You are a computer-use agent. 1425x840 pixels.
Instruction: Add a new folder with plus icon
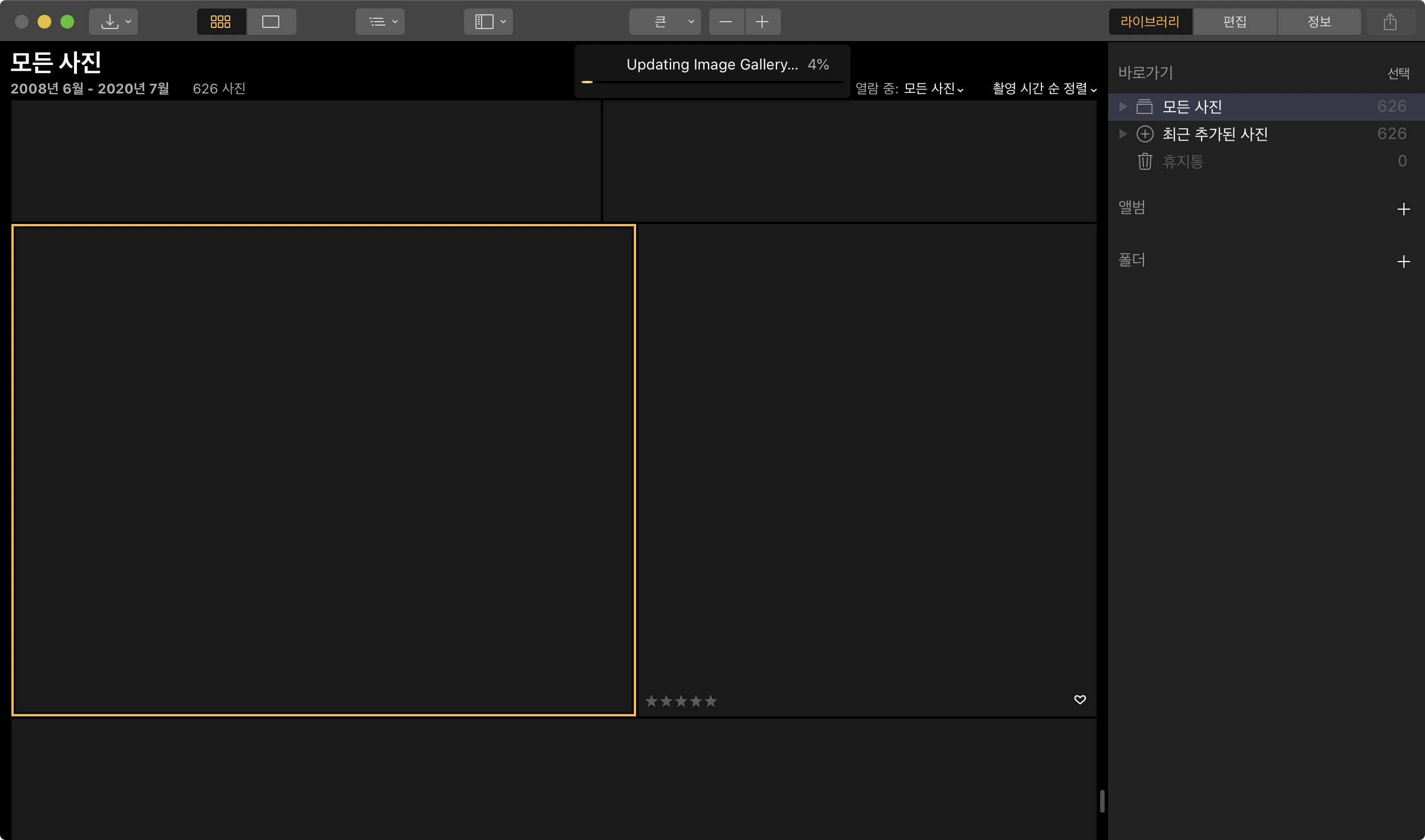(x=1403, y=262)
